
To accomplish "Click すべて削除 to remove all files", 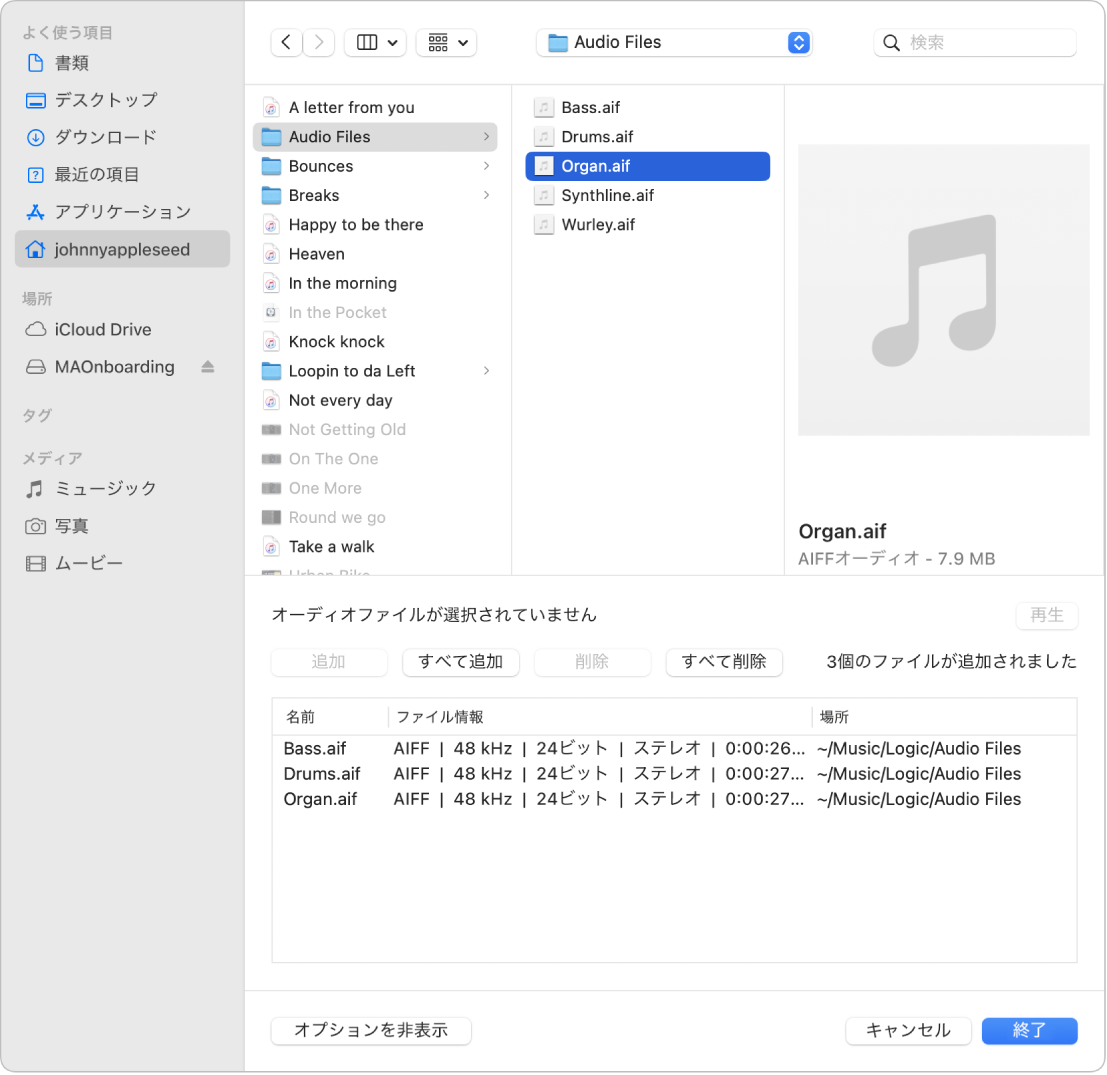I will (x=724, y=662).
